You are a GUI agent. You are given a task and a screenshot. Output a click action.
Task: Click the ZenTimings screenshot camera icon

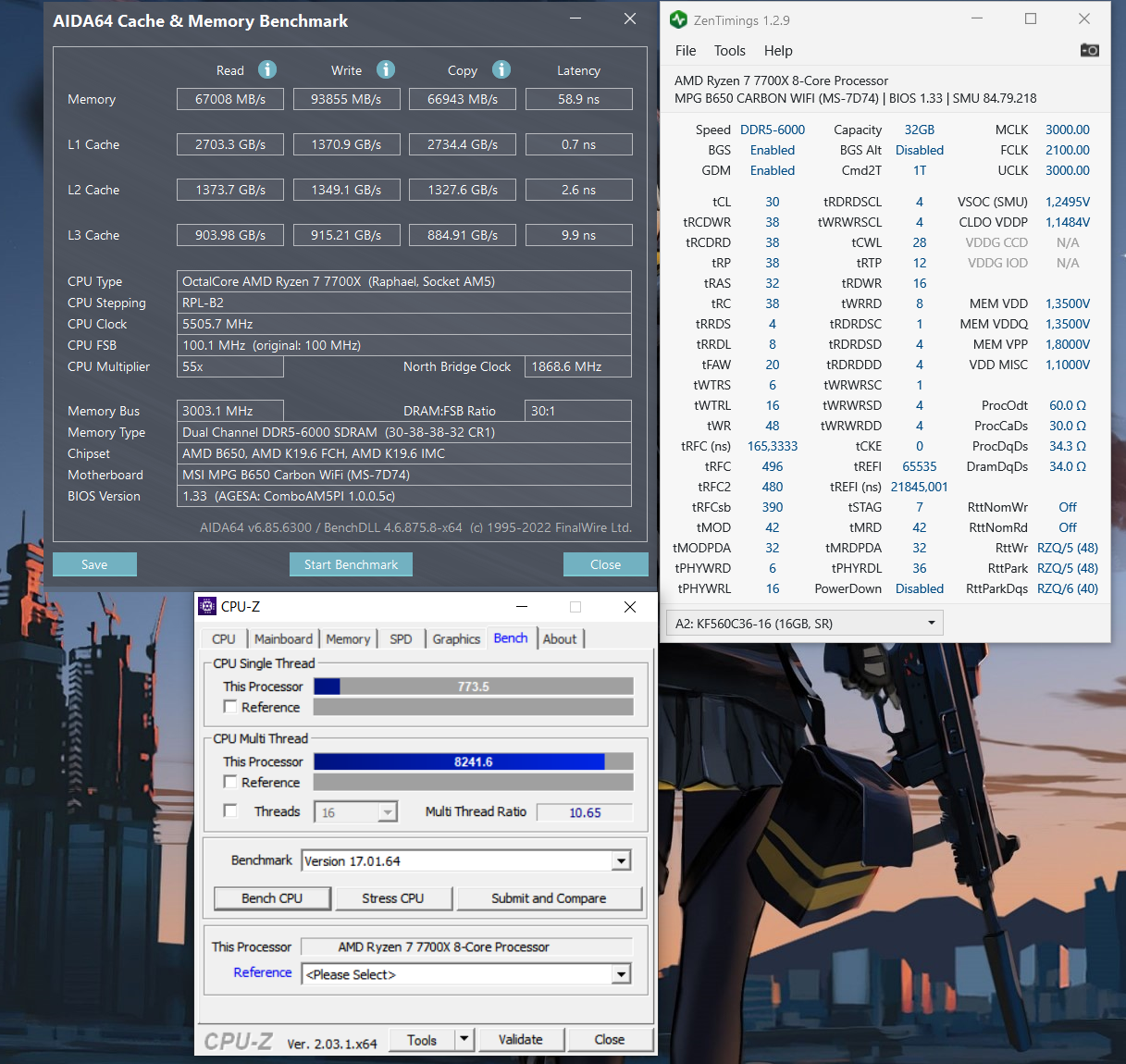coord(1090,50)
